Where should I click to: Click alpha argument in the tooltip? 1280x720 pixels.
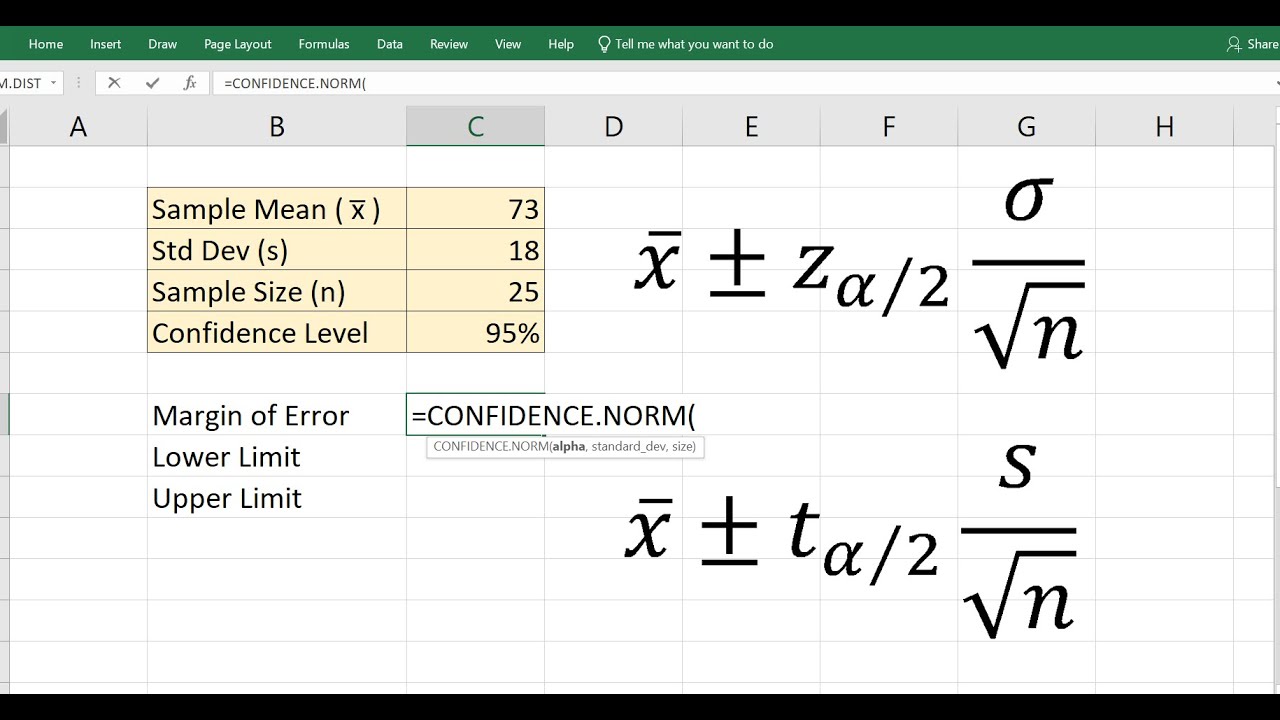point(568,447)
